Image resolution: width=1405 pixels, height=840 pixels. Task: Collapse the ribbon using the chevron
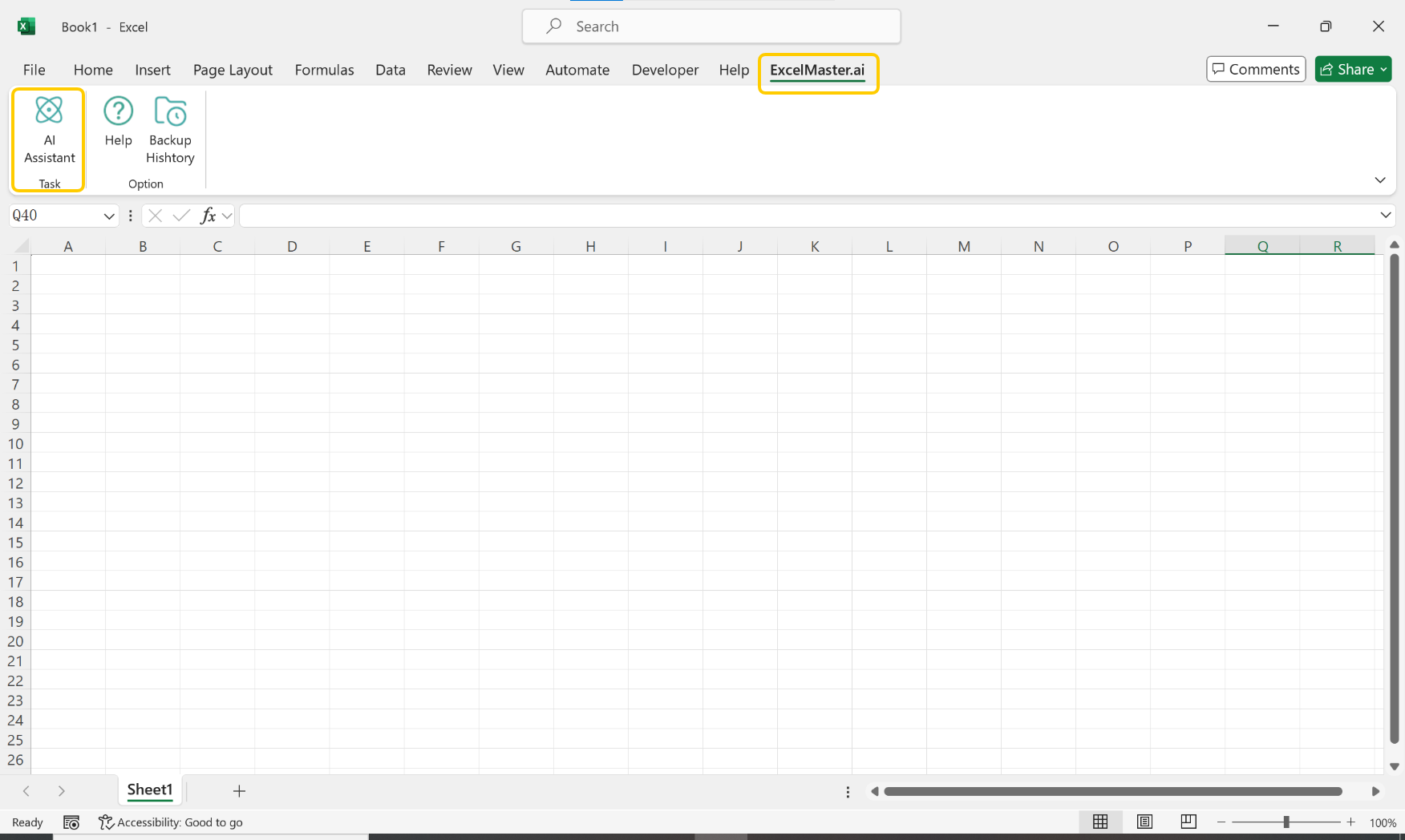[x=1380, y=180]
